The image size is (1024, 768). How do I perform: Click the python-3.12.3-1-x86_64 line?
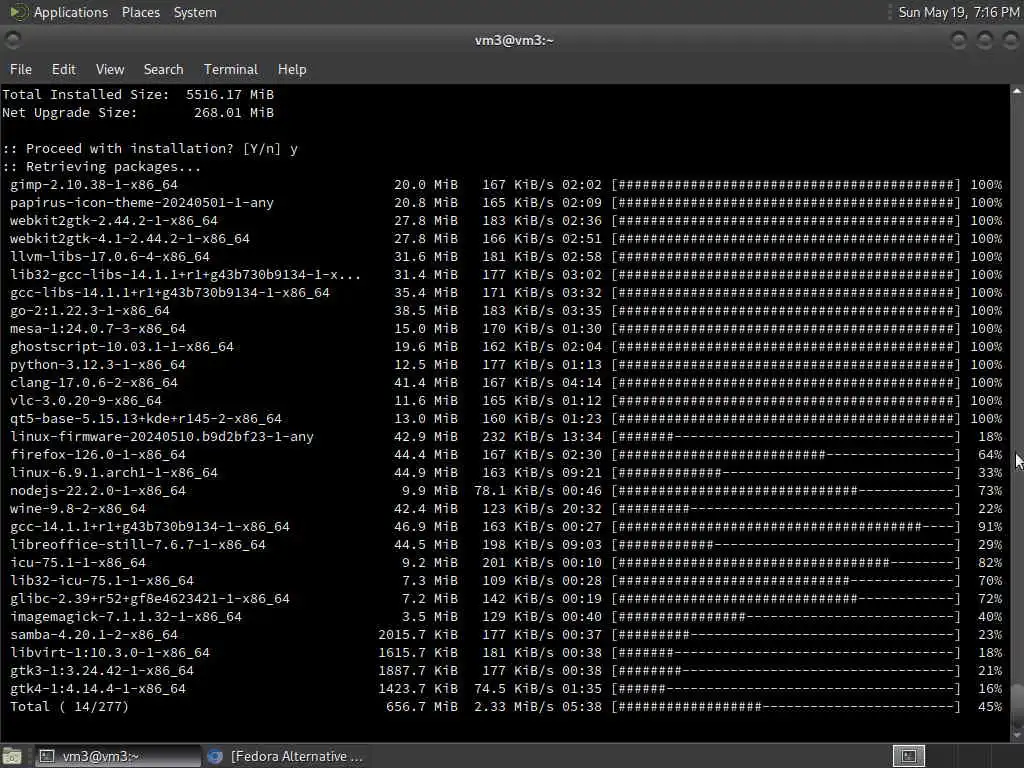click(x=505, y=365)
